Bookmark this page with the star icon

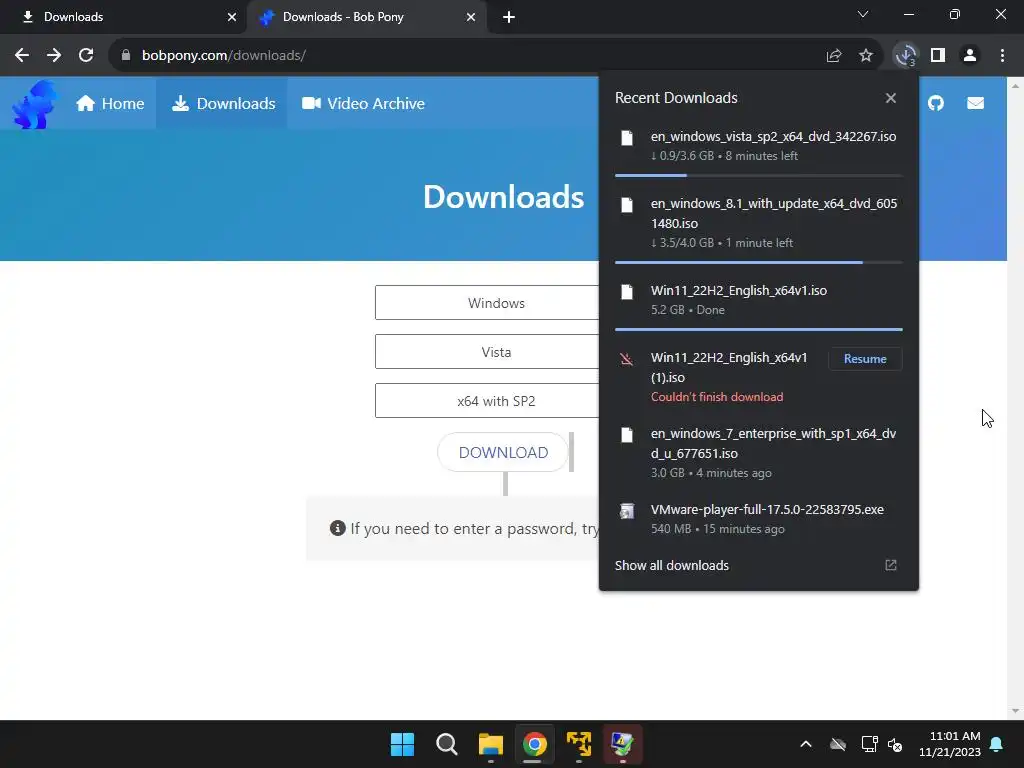coord(865,56)
